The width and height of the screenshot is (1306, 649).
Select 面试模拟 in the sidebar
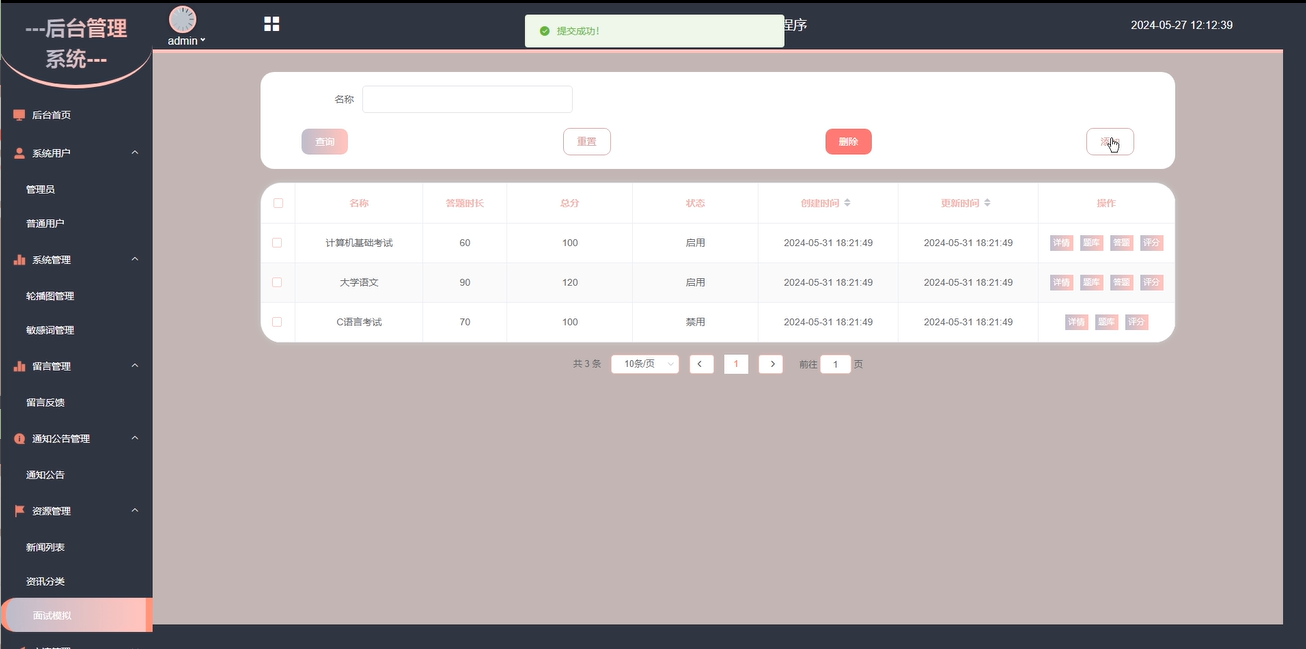coord(76,616)
